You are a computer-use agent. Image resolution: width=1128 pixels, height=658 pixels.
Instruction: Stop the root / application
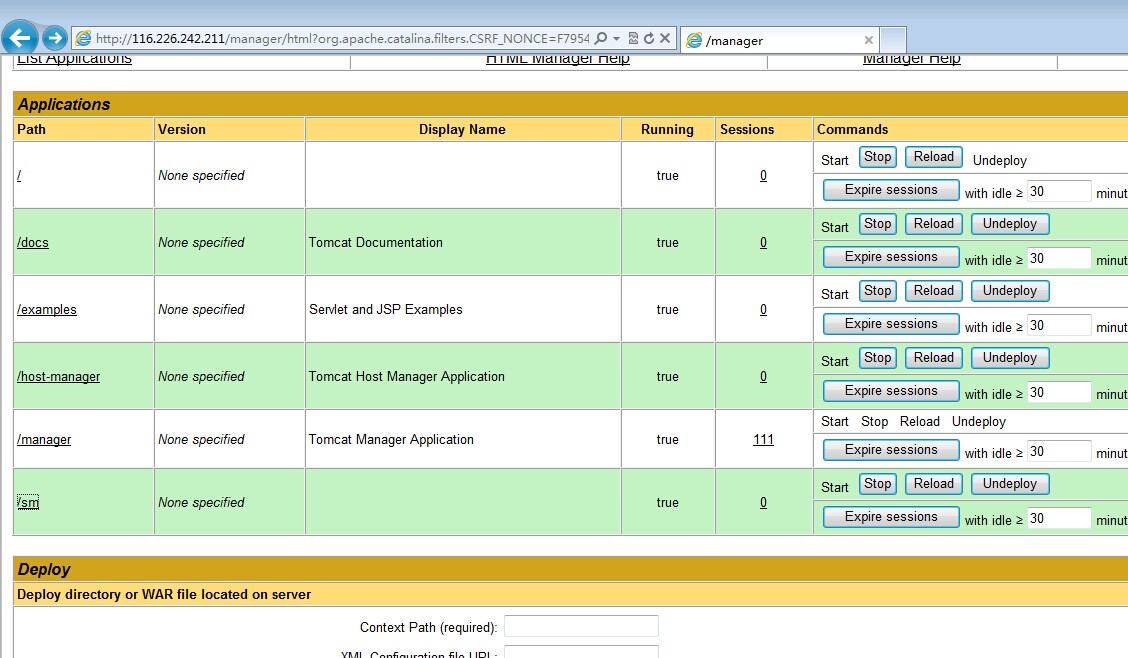[878, 157]
